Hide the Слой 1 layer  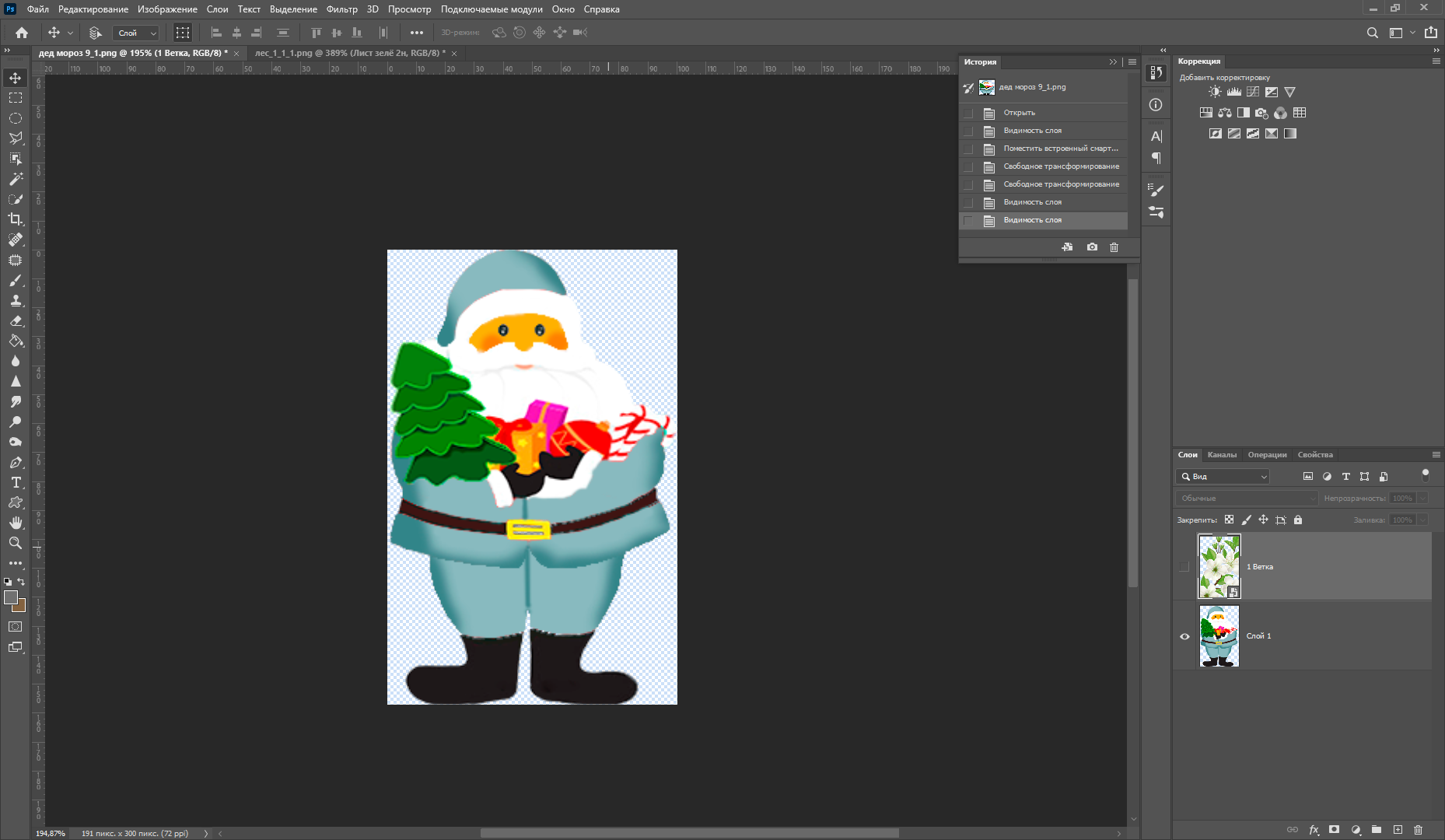click(1184, 636)
